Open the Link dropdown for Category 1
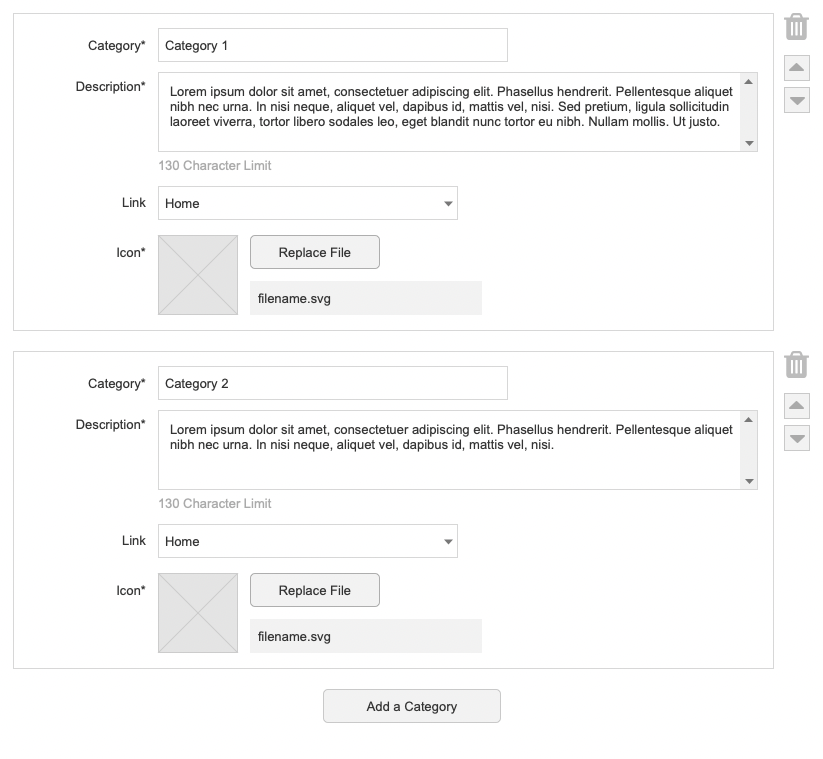Viewport: 823px width, 759px height. [307, 203]
